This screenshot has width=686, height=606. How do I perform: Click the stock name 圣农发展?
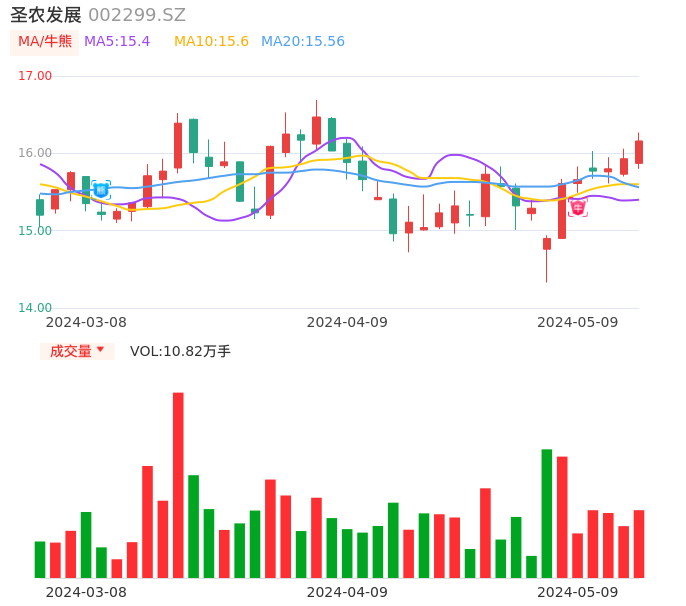click(46, 15)
